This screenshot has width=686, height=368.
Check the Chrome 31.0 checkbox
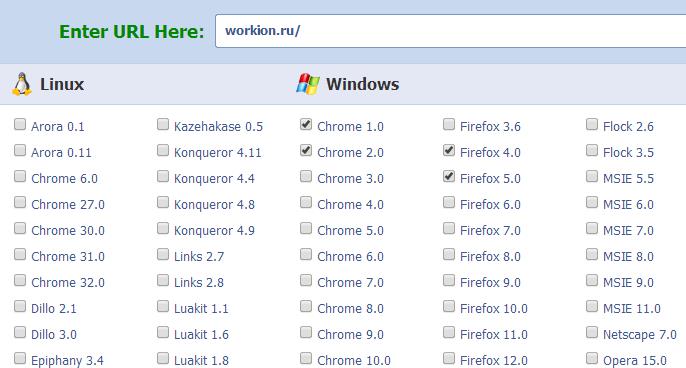(x=20, y=254)
